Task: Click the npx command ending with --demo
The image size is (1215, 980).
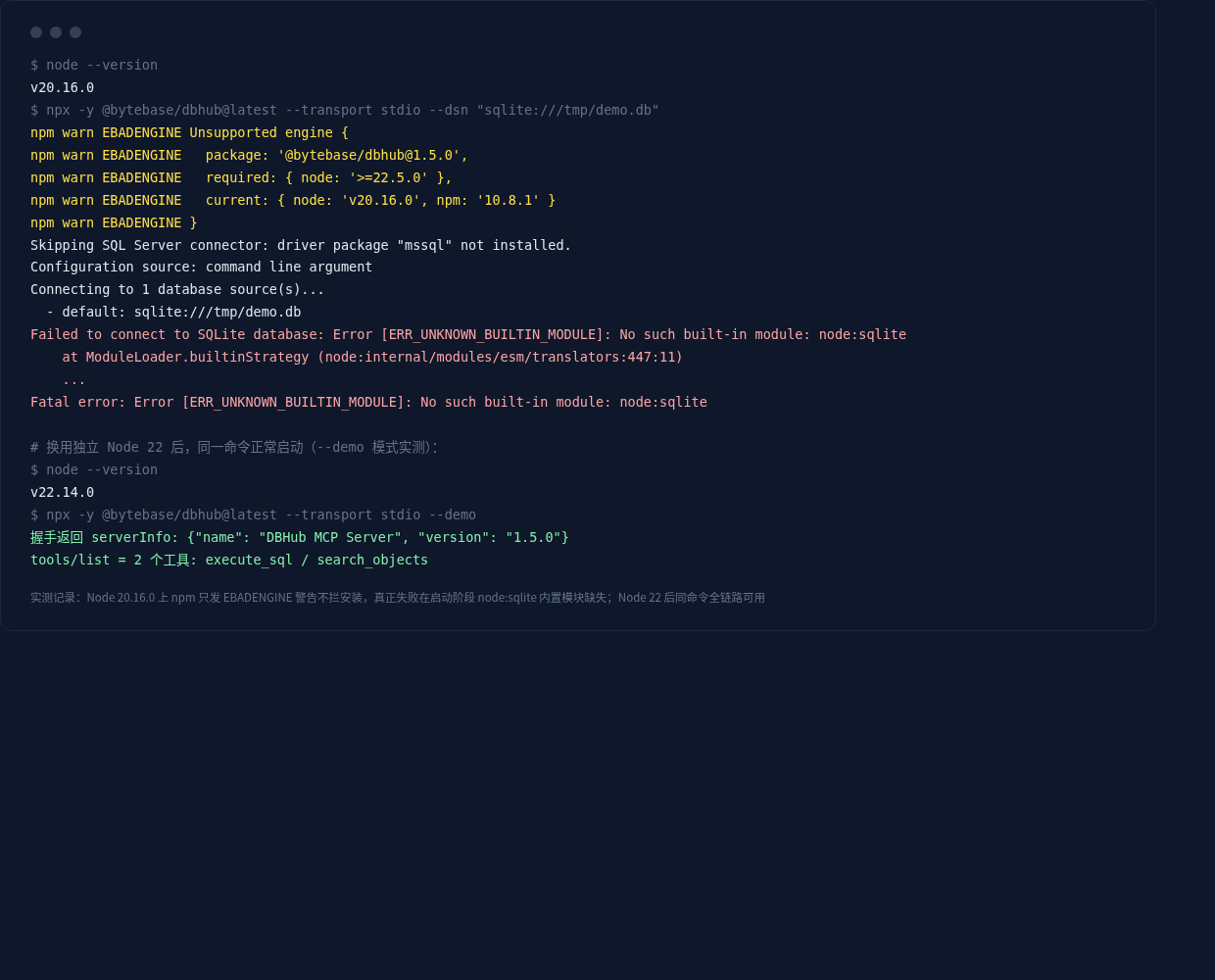Action: 253,514
